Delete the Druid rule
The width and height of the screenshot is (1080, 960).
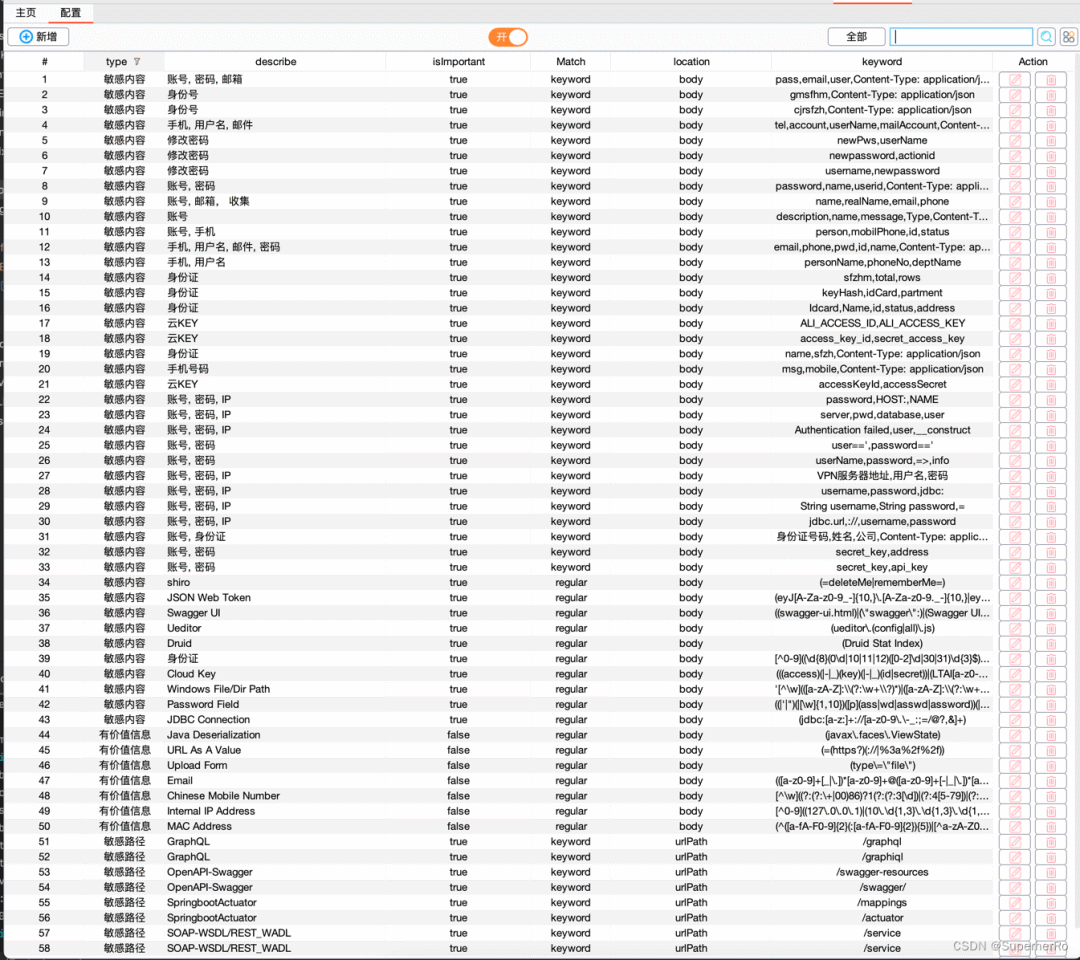tap(1051, 643)
